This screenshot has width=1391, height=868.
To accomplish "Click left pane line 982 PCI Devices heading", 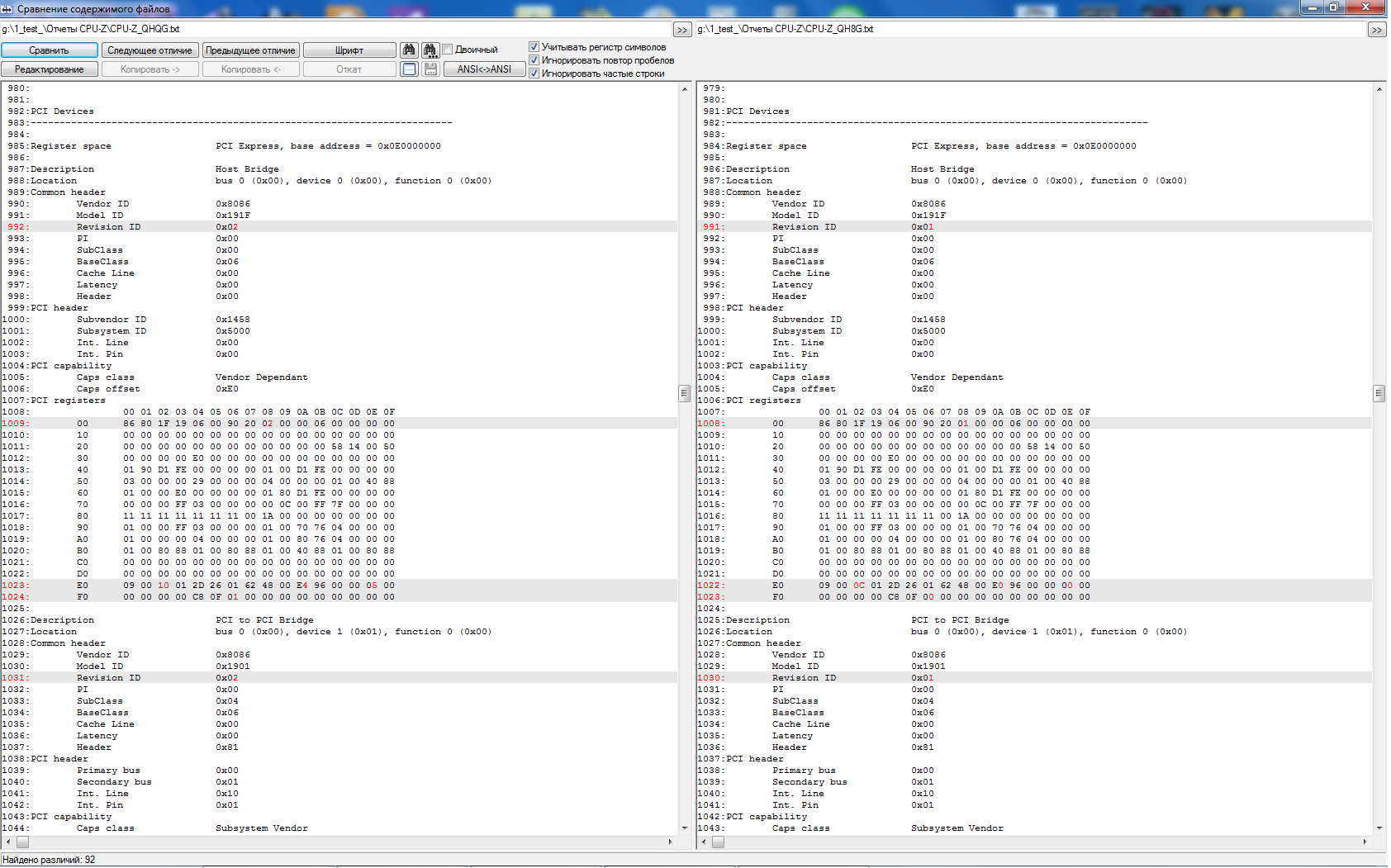I will tap(62, 111).
